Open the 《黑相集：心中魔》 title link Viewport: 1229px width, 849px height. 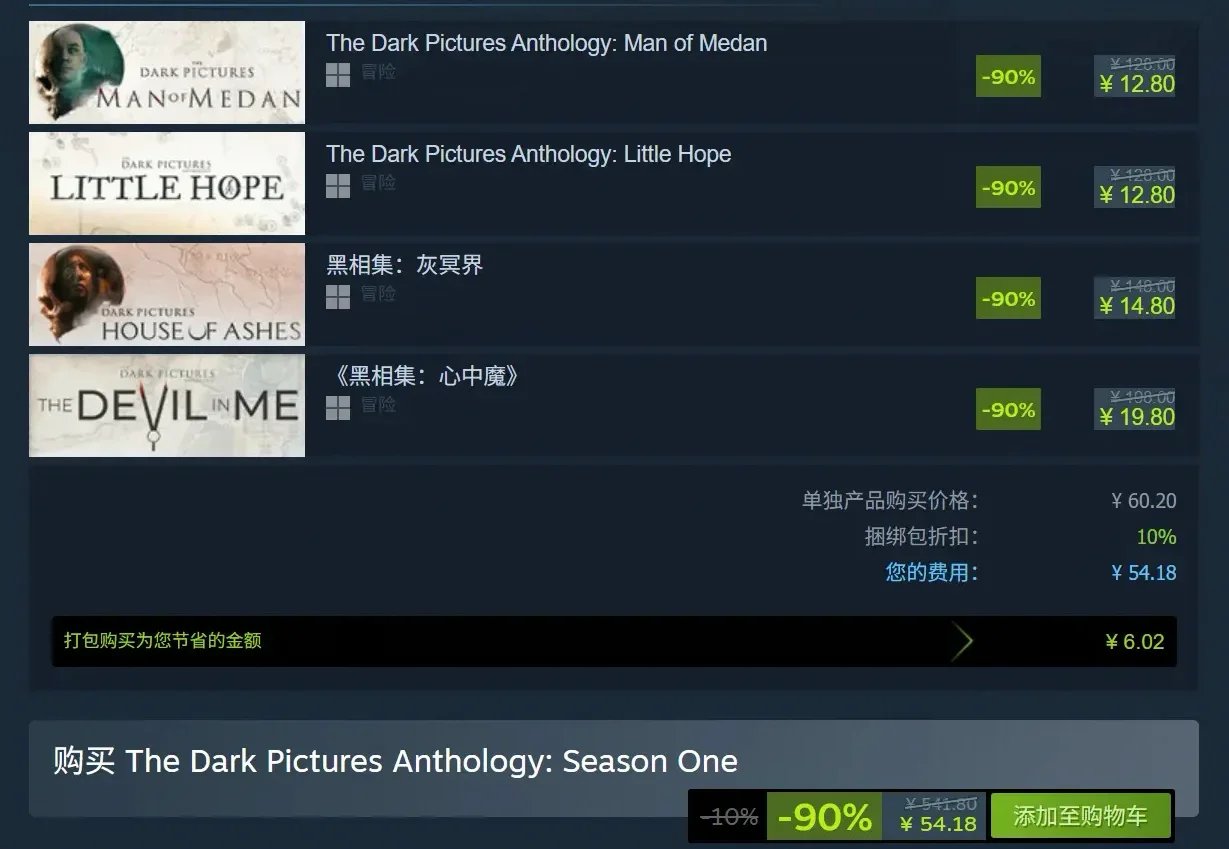point(425,376)
